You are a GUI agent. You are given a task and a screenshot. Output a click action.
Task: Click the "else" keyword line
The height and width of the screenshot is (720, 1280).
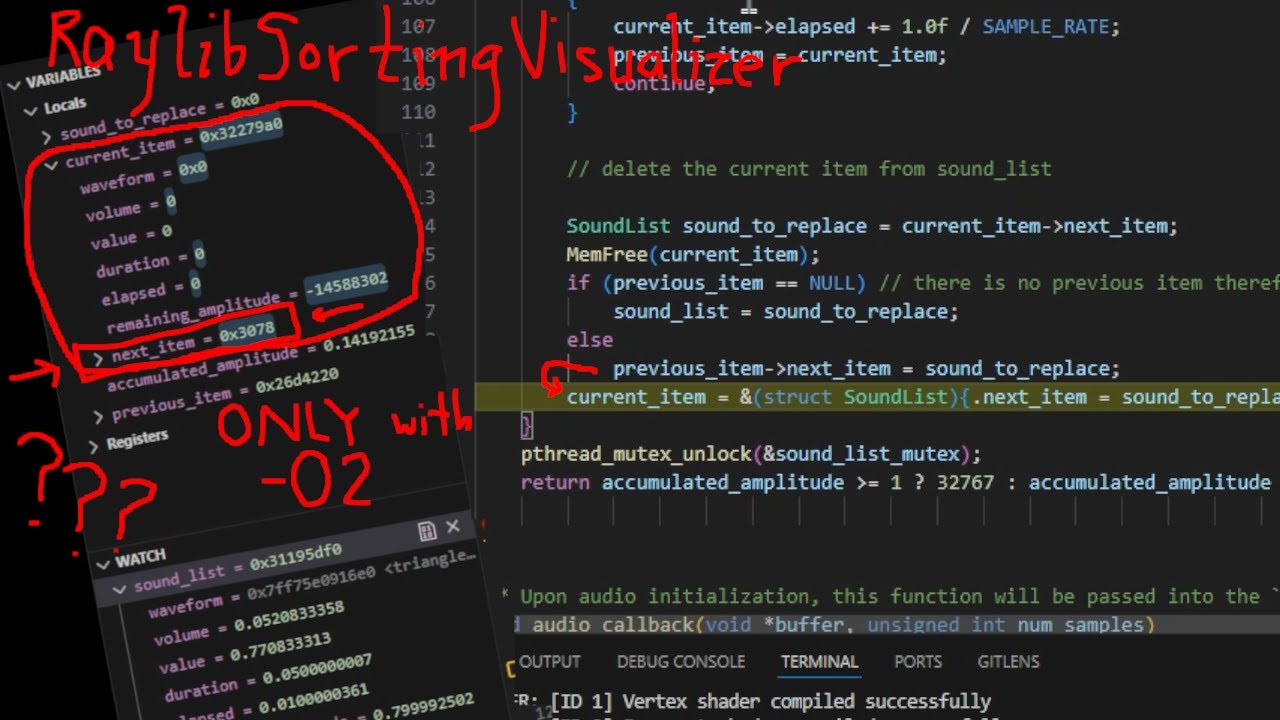click(590, 340)
